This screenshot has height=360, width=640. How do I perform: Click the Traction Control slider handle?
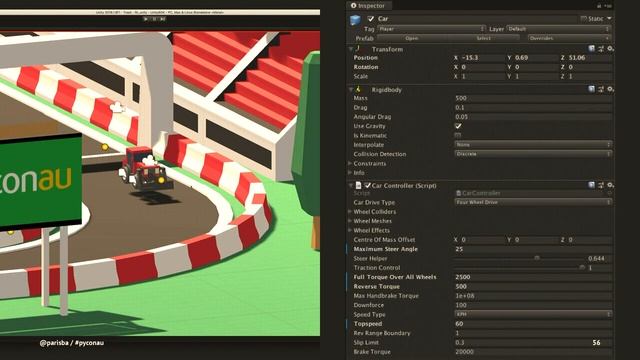[582, 267]
